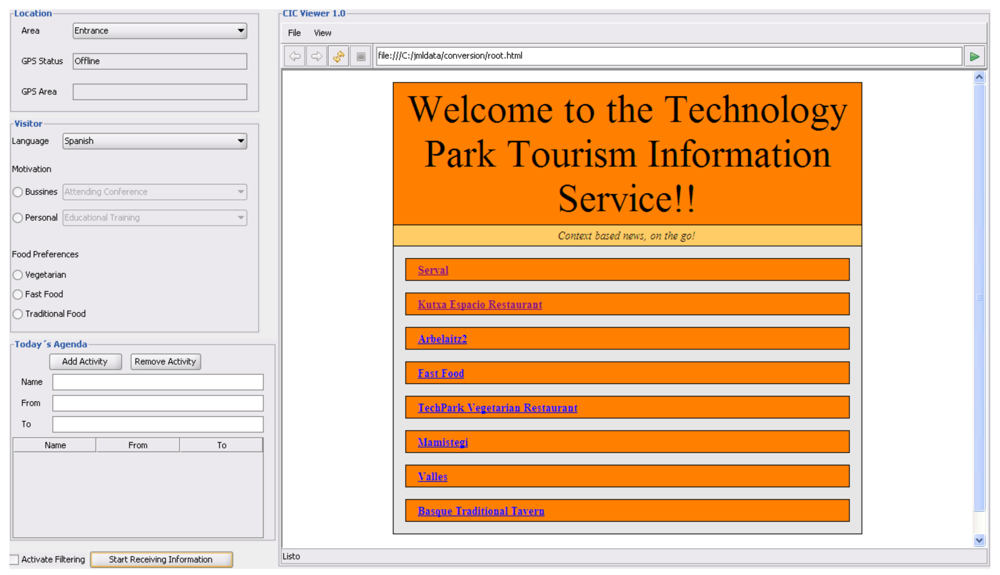This screenshot has height=575, width=1000.
Task: Select the Personal motivation radio button
Action: 18,218
